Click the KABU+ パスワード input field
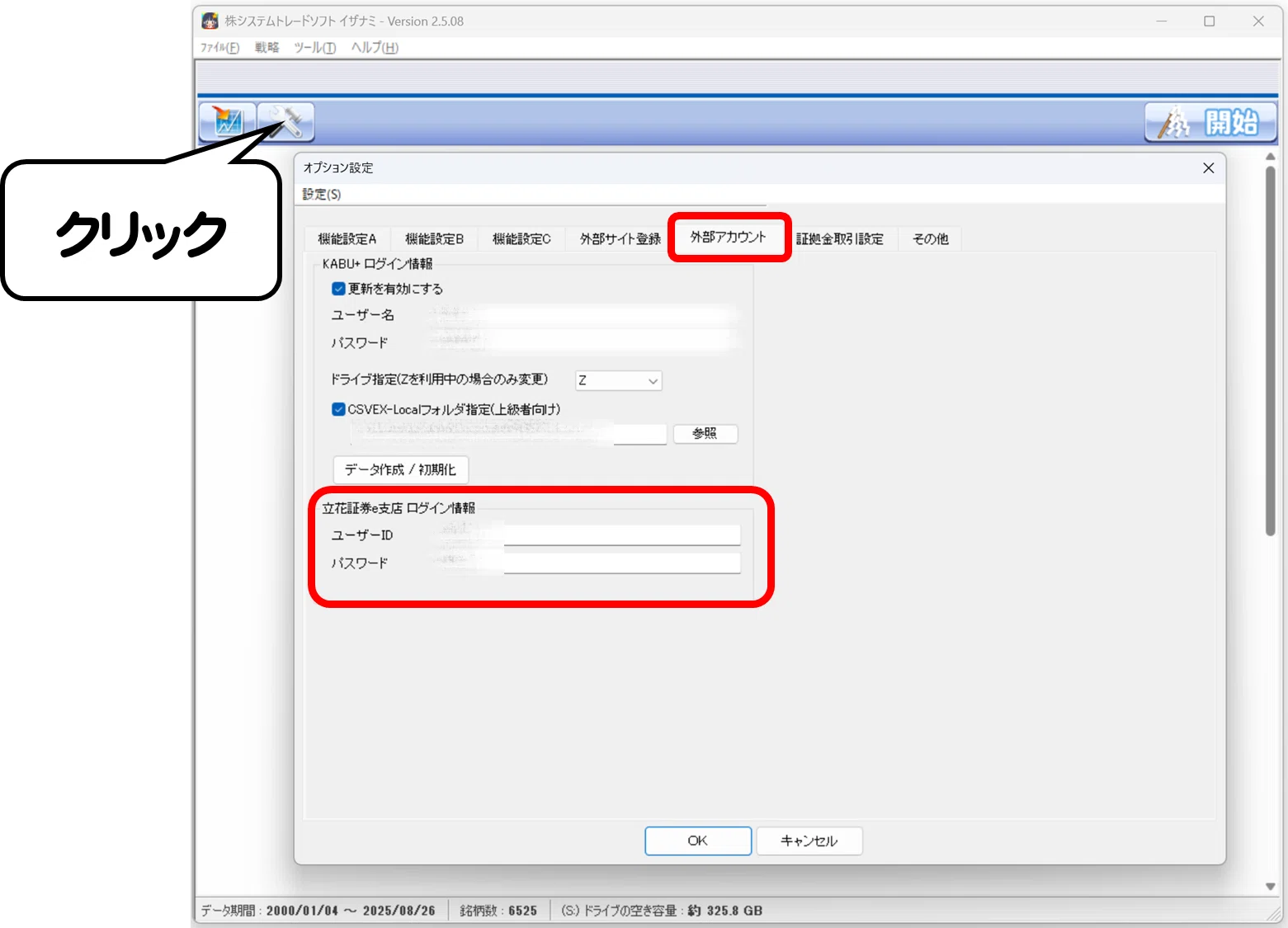This screenshot has width=1288, height=928. tap(583, 342)
